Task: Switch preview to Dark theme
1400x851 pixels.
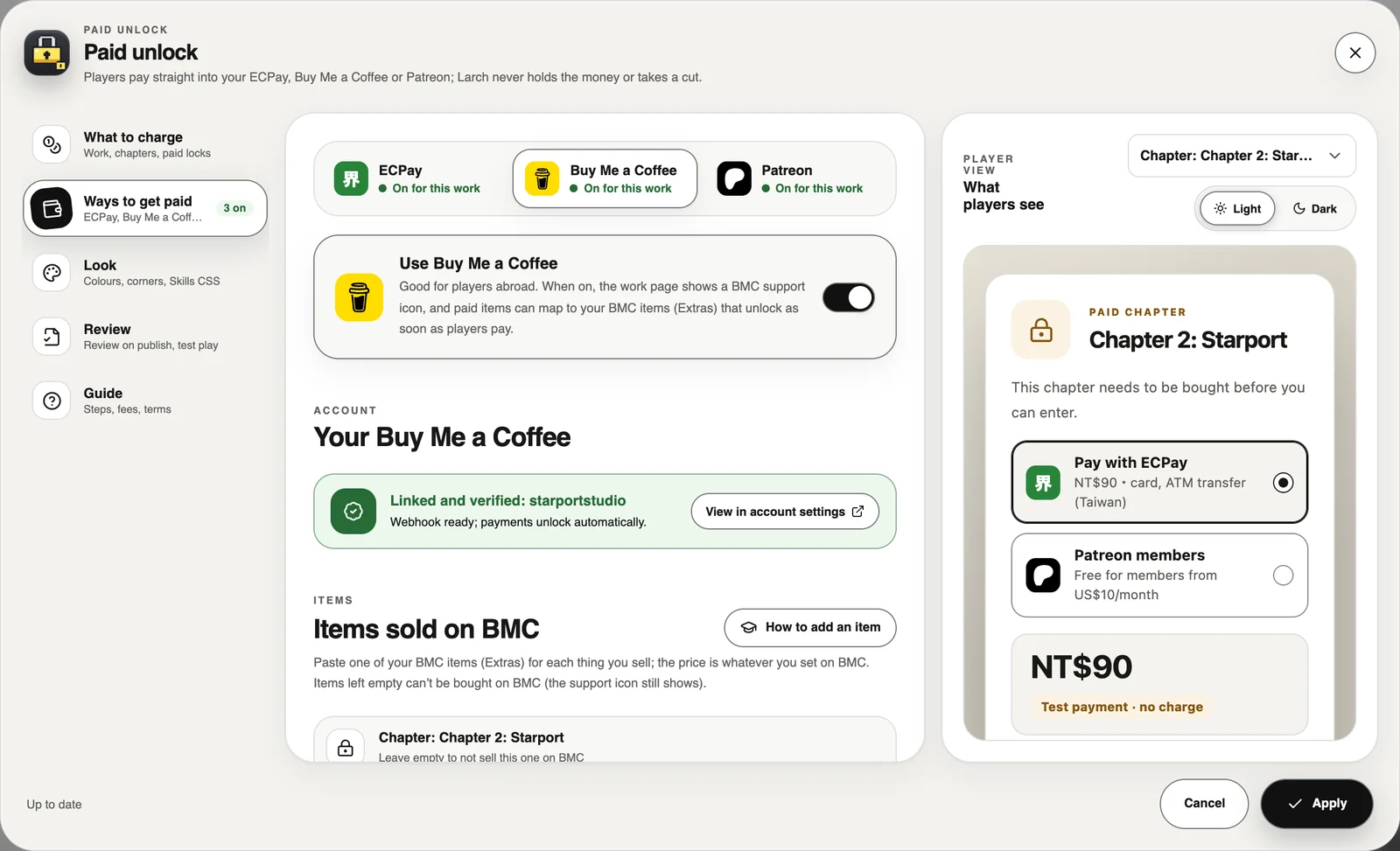Action: click(1314, 209)
